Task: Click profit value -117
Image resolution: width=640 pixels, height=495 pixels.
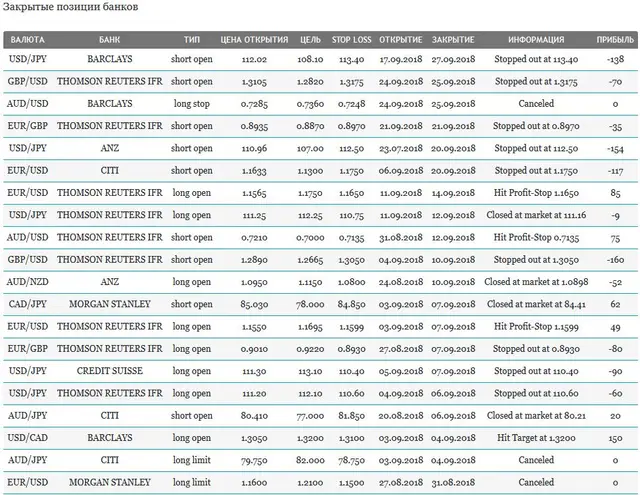Action: pos(615,171)
